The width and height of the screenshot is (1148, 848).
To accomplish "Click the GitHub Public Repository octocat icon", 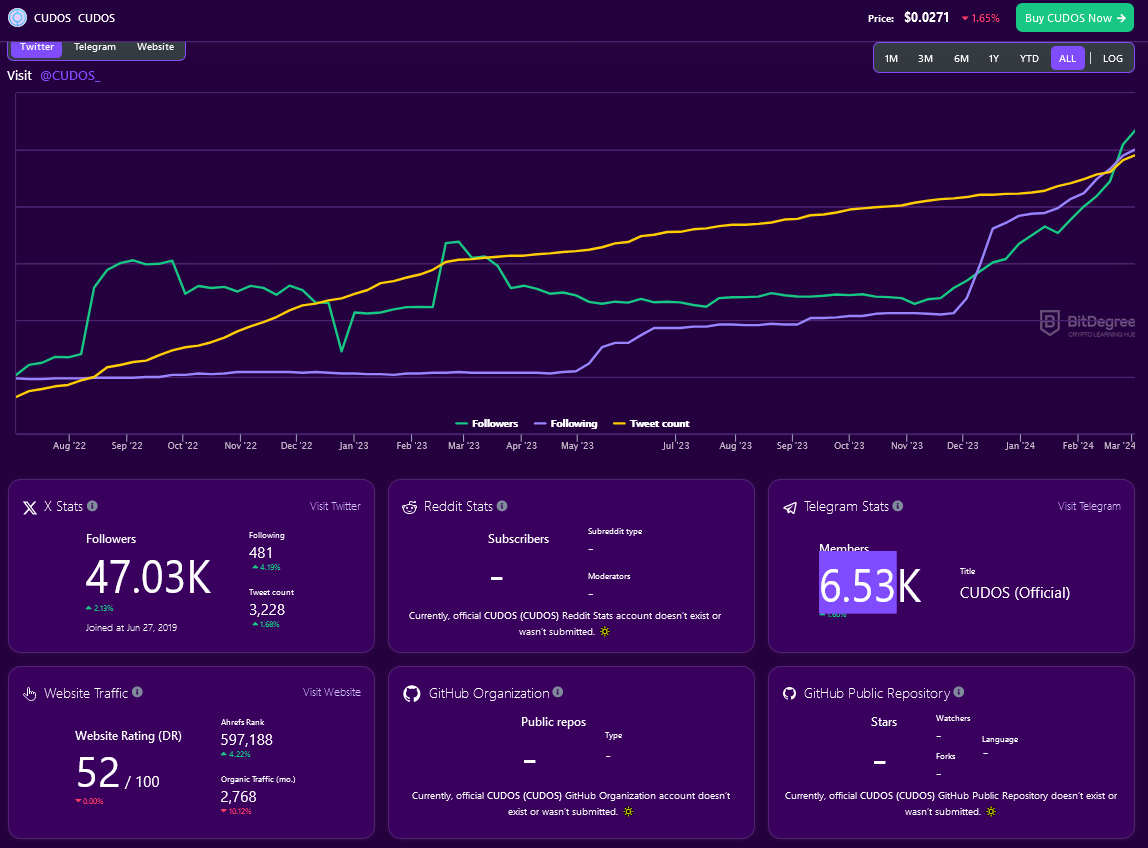I will pyautogui.click(x=789, y=693).
